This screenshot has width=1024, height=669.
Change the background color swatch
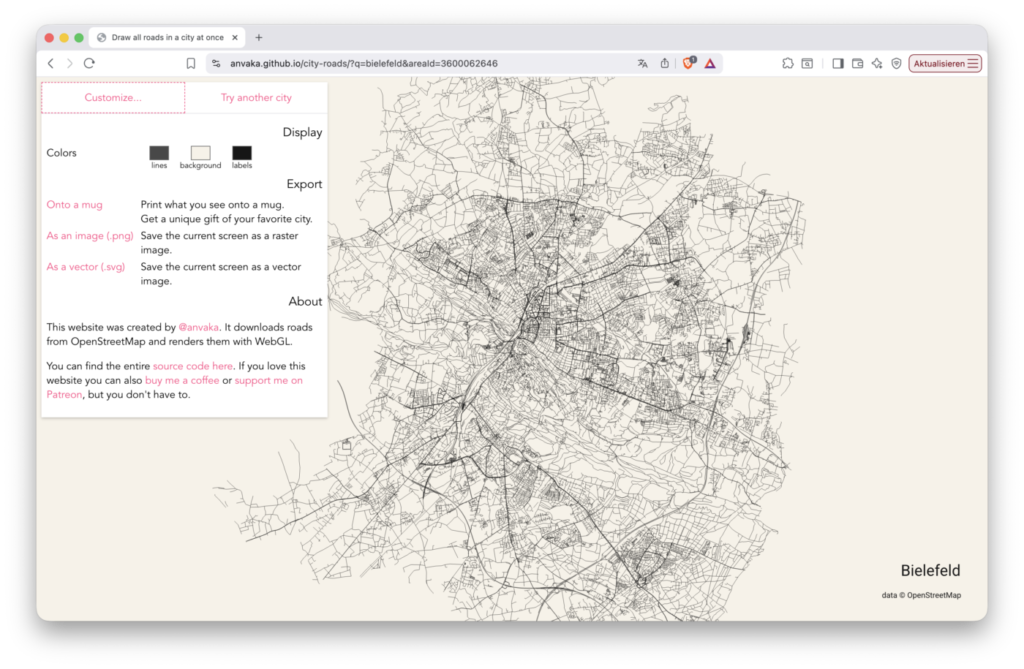(x=200, y=153)
